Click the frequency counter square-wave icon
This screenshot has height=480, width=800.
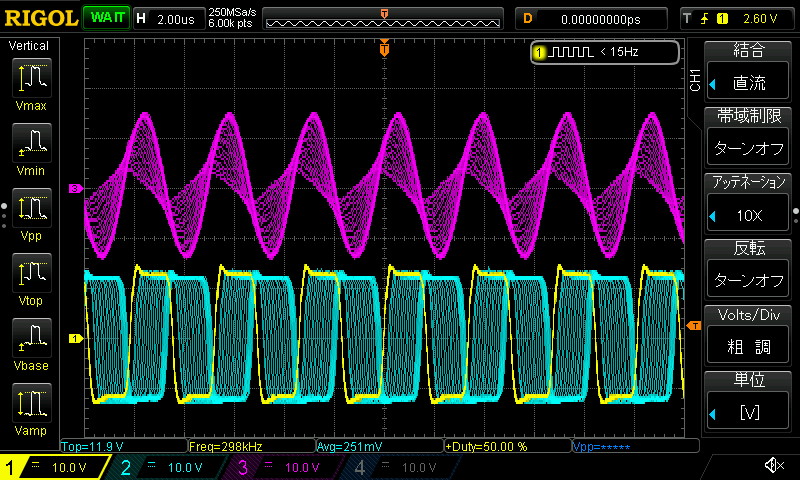(572, 52)
